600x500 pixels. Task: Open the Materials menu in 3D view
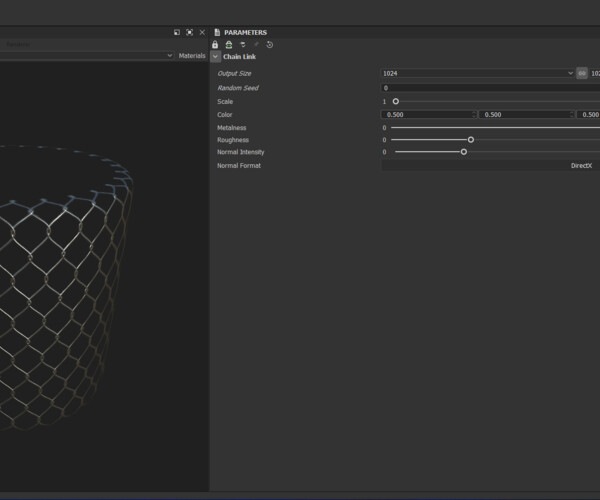pyautogui.click(x=192, y=56)
